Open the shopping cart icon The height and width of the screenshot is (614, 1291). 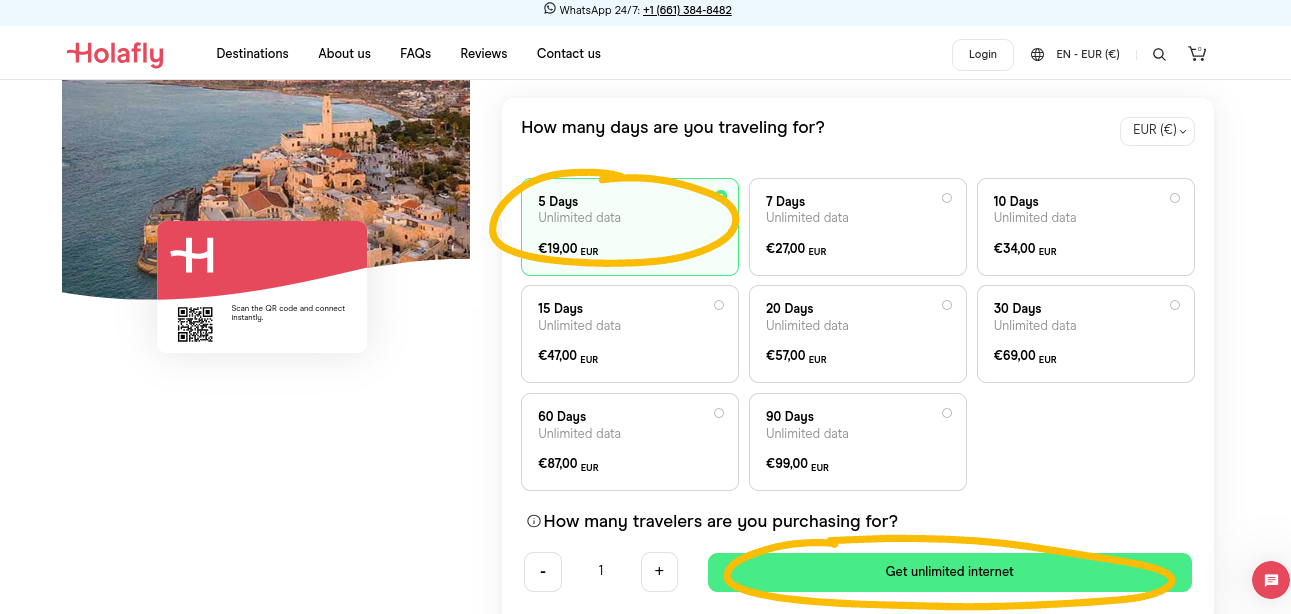coord(1197,54)
